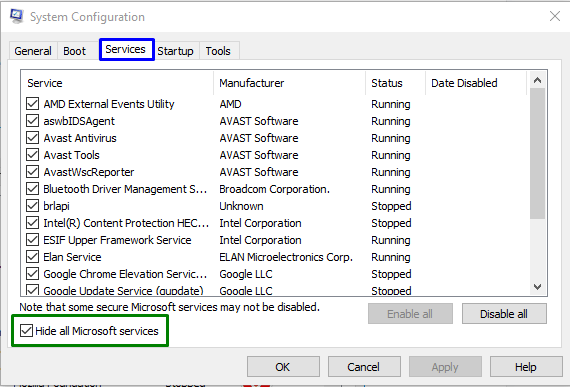This screenshot has width=570, height=387.
Task: Click the OK button
Action: (283, 367)
